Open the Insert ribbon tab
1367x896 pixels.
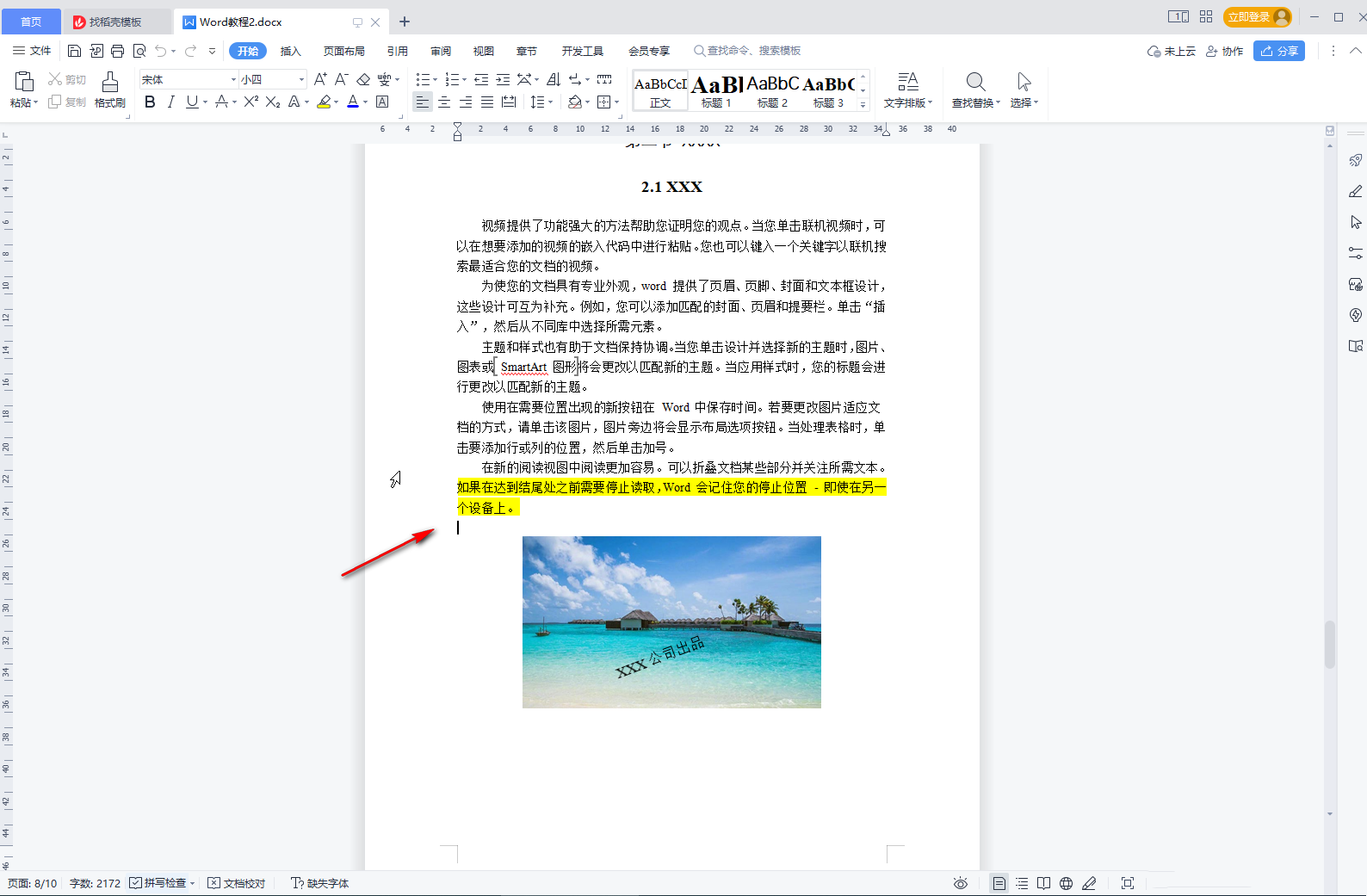(x=290, y=51)
